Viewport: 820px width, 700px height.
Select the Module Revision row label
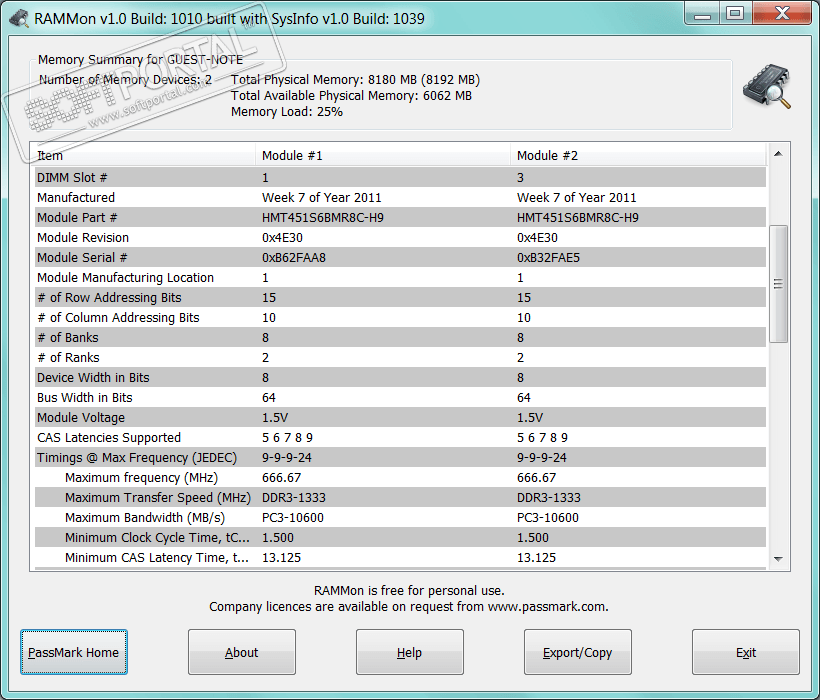click(x=83, y=237)
